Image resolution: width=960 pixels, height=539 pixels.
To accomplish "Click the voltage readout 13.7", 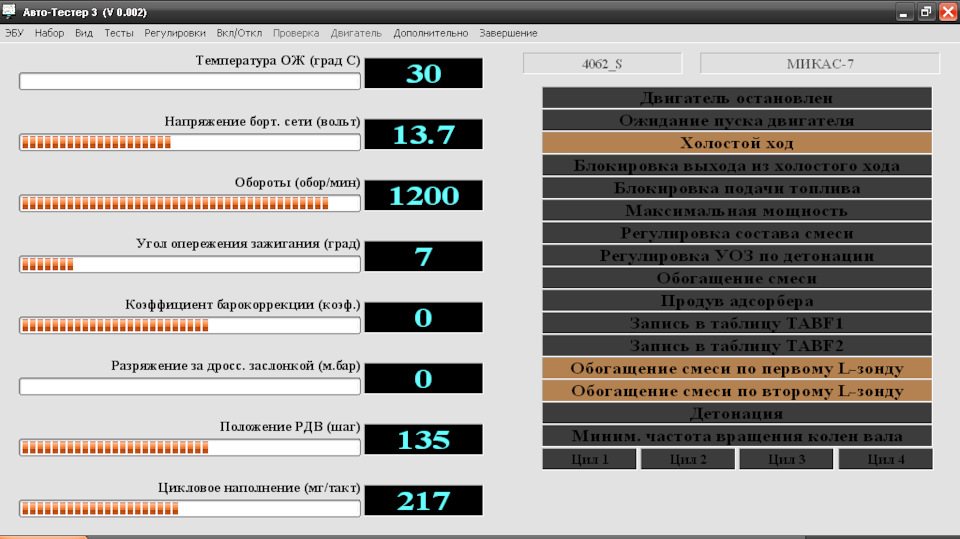I will click(424, 134).
